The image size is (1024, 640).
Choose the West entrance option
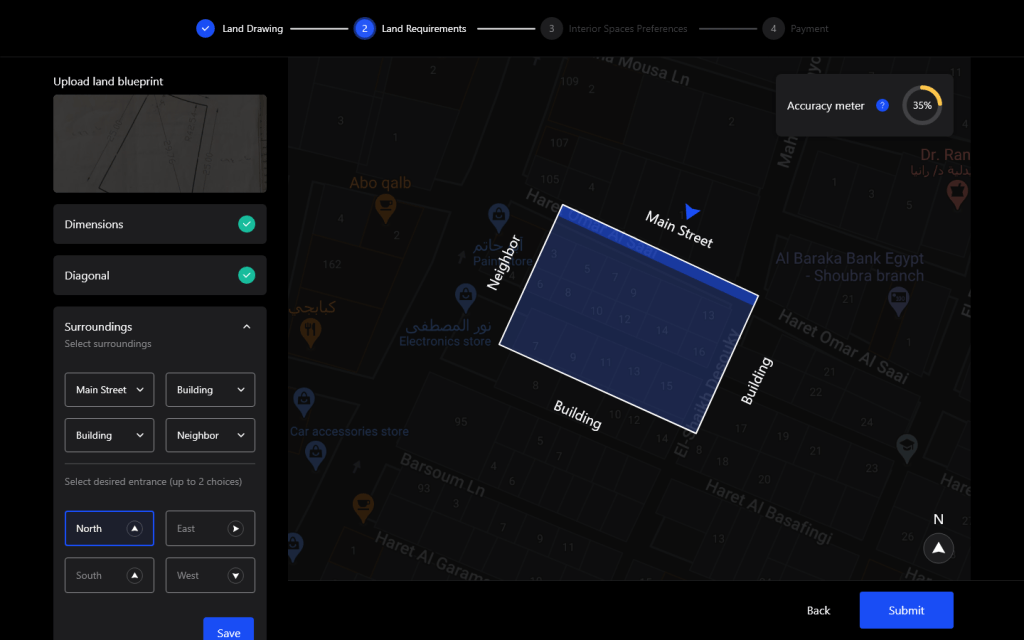pos(210,575)
